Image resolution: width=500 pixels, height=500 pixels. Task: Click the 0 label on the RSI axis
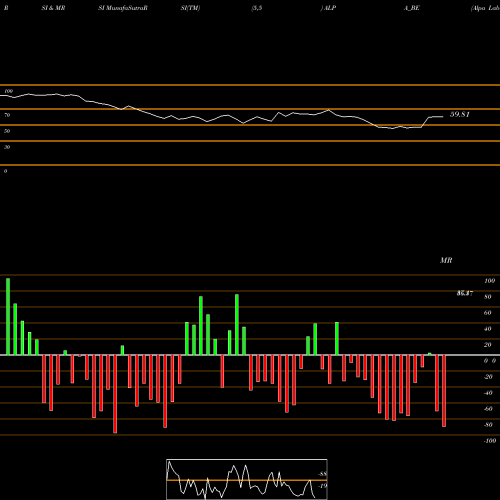pos(5,171)
